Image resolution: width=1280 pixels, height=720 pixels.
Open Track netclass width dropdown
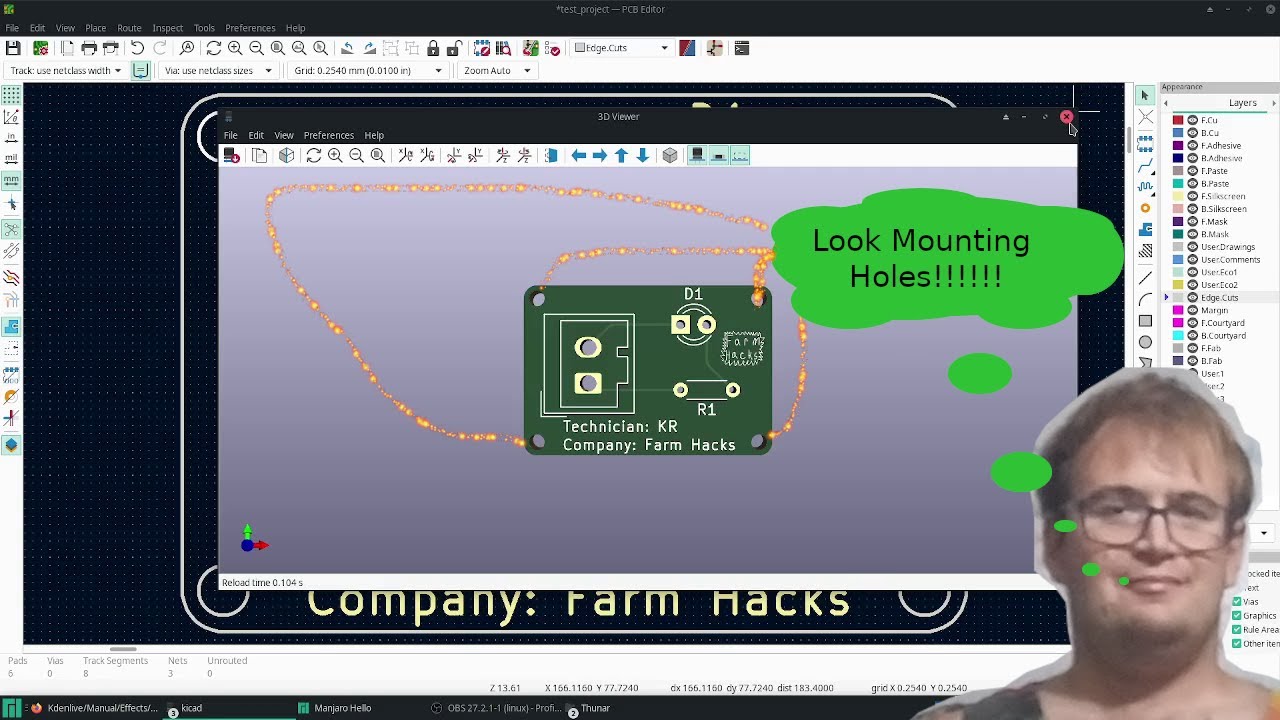tap(65, 70)
